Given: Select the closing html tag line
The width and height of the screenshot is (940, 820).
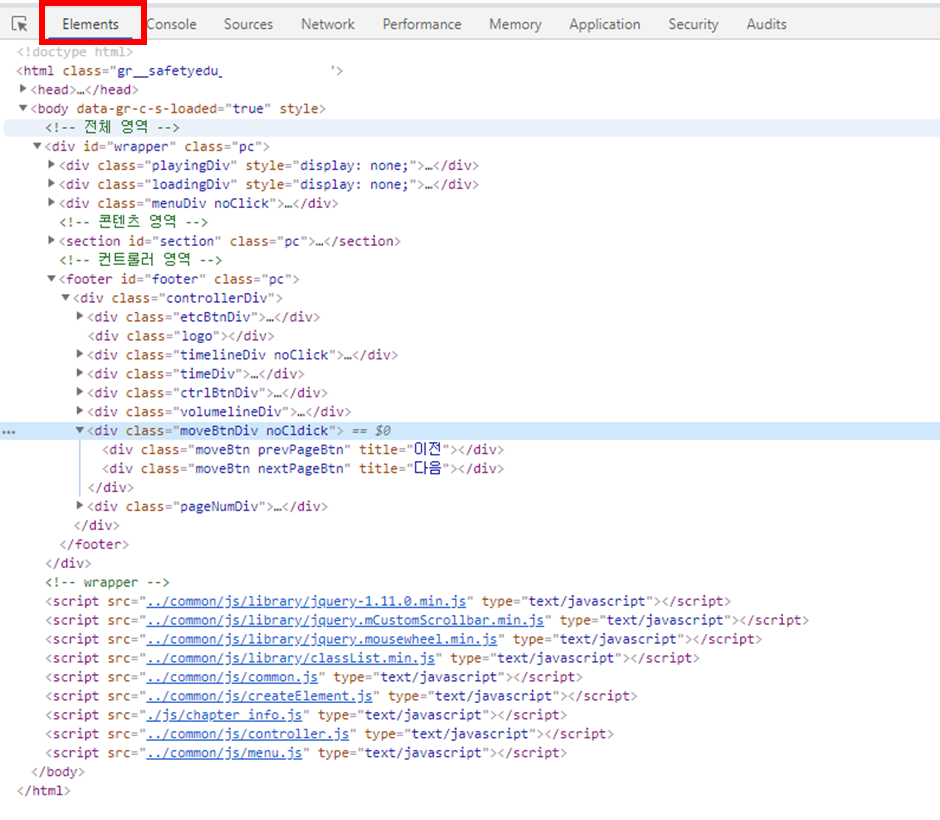Looking at the screenshot, I should pyautogui.click(x=44, y=791).
